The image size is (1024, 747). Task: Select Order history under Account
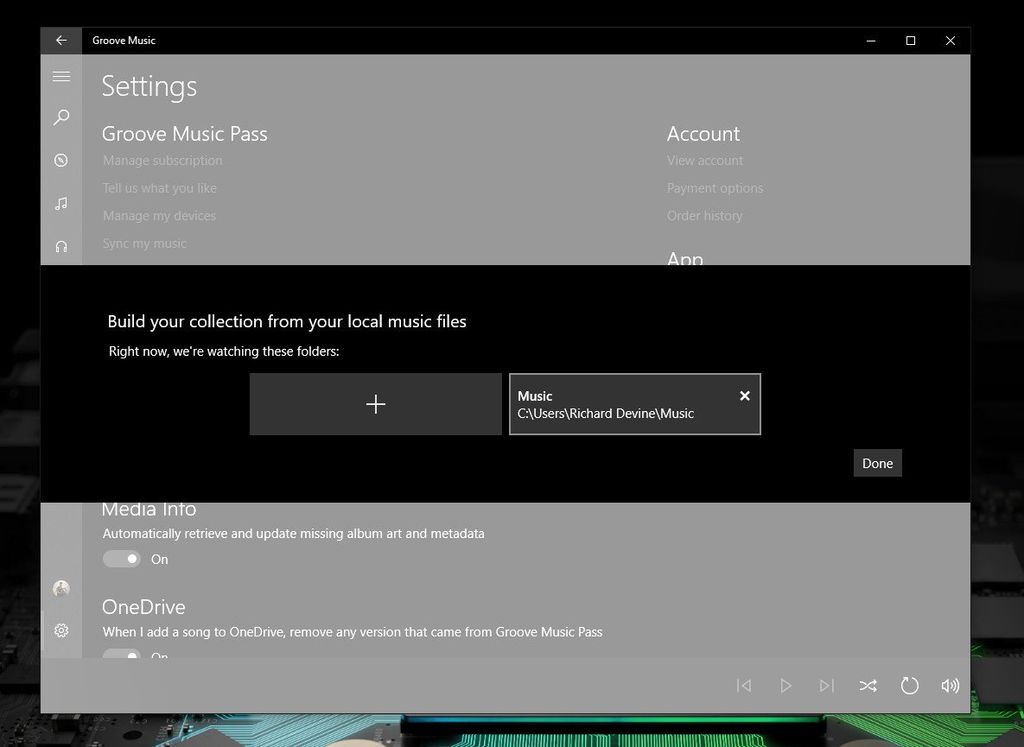click(703, 215)
